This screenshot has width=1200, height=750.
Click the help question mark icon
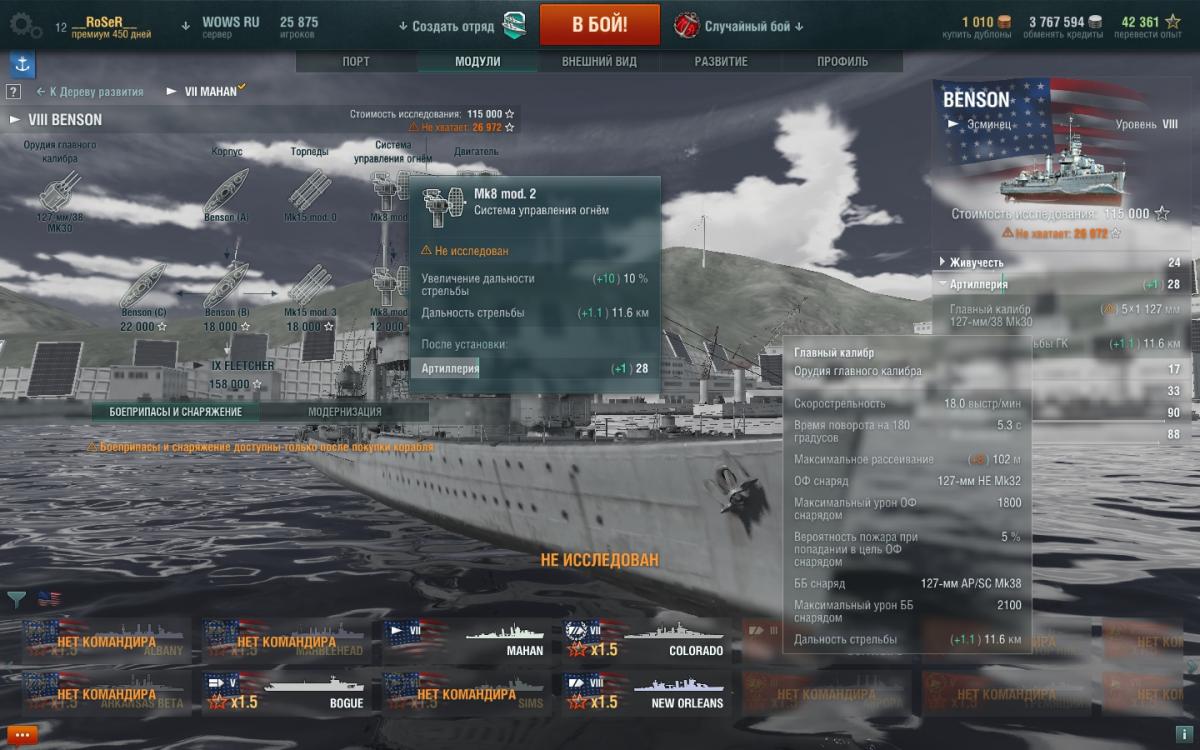pos(13,91)
